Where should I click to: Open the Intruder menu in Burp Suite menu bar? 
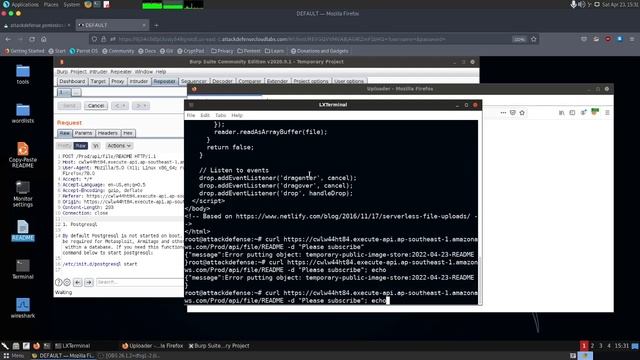coord(98,72)
